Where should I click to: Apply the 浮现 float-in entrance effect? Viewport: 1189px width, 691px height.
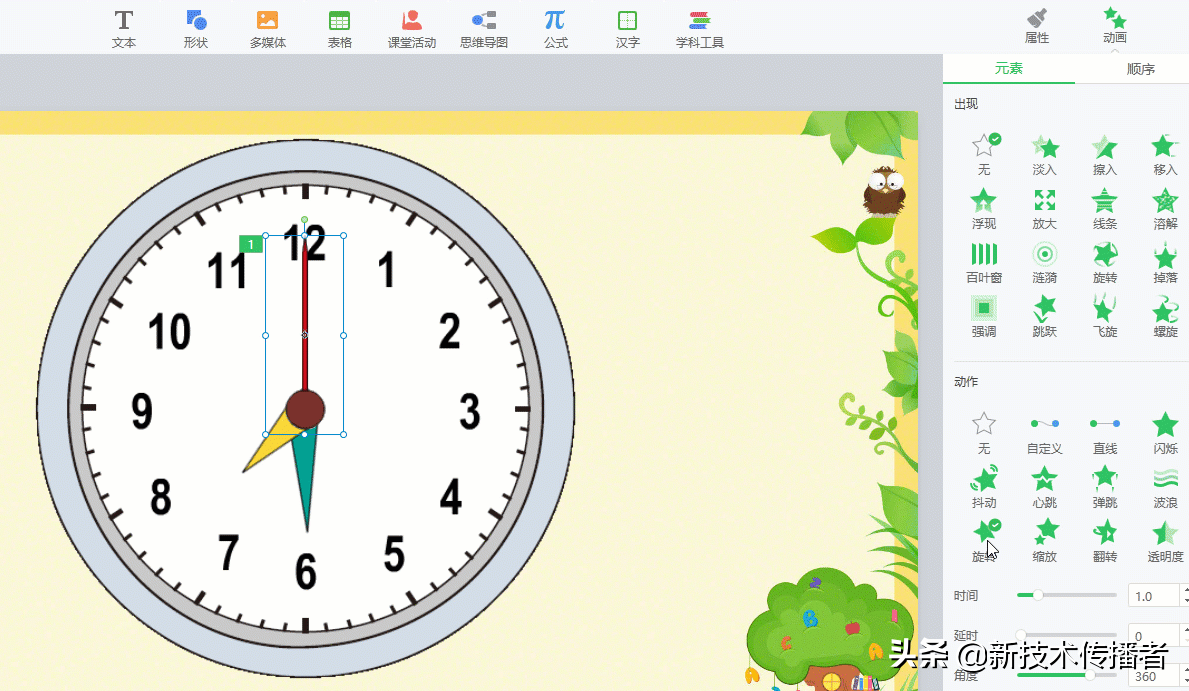(984, 208)
